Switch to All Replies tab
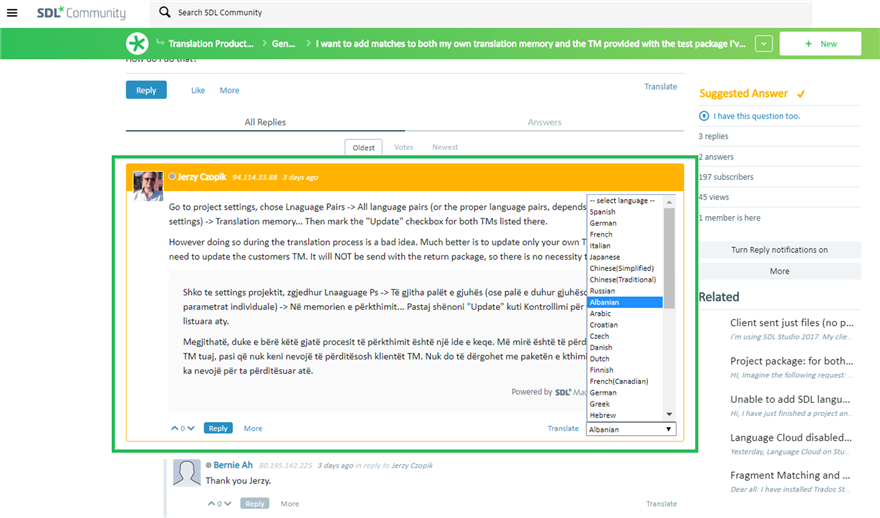880x518 pixels. coord(265,122)
